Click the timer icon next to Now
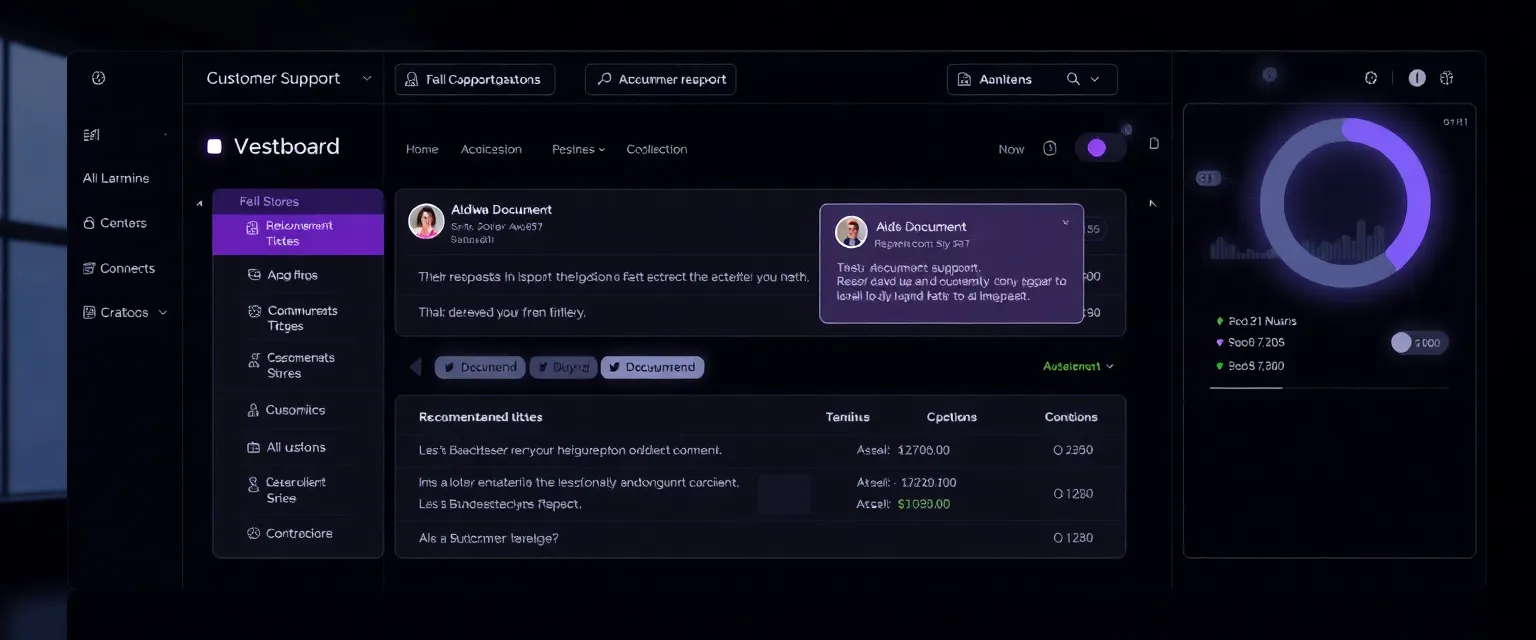The height and width of the screenshot is (640, 1536). (1049, 148)
